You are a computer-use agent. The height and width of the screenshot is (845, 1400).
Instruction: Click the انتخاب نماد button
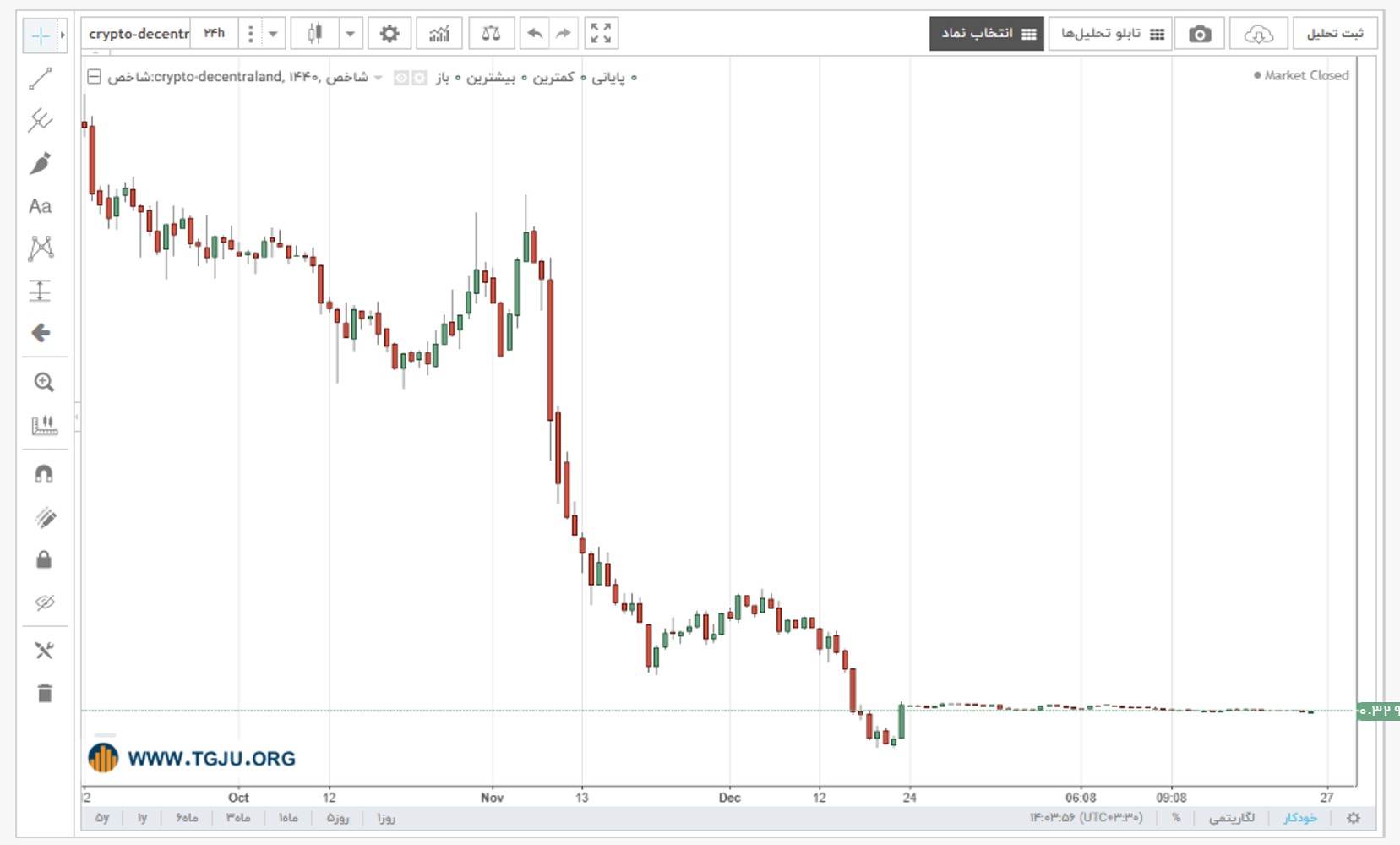coord(987,34)
